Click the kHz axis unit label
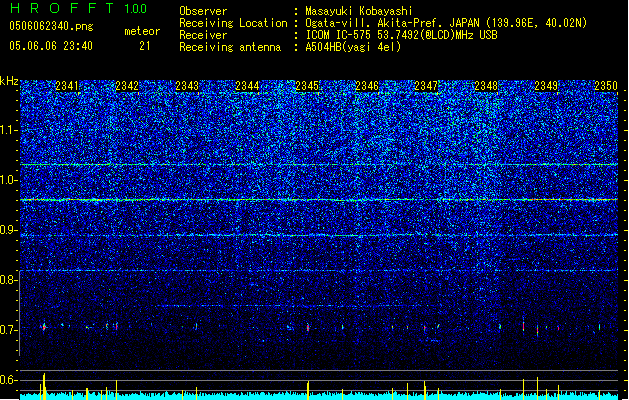The image size is (629, 400). click(9, 81)
